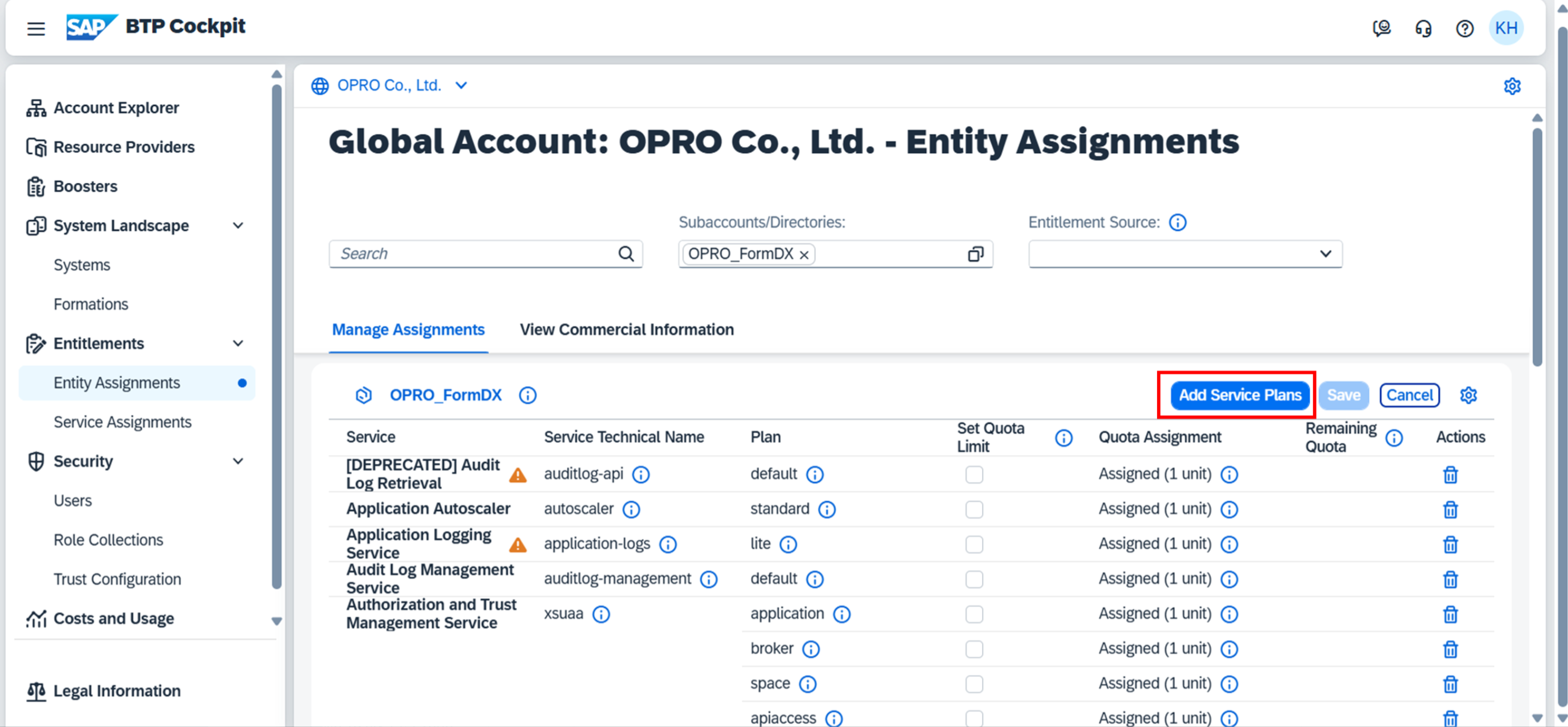
Task: Open value help in Subaccounts/Directories field
Action: (975, 254)
